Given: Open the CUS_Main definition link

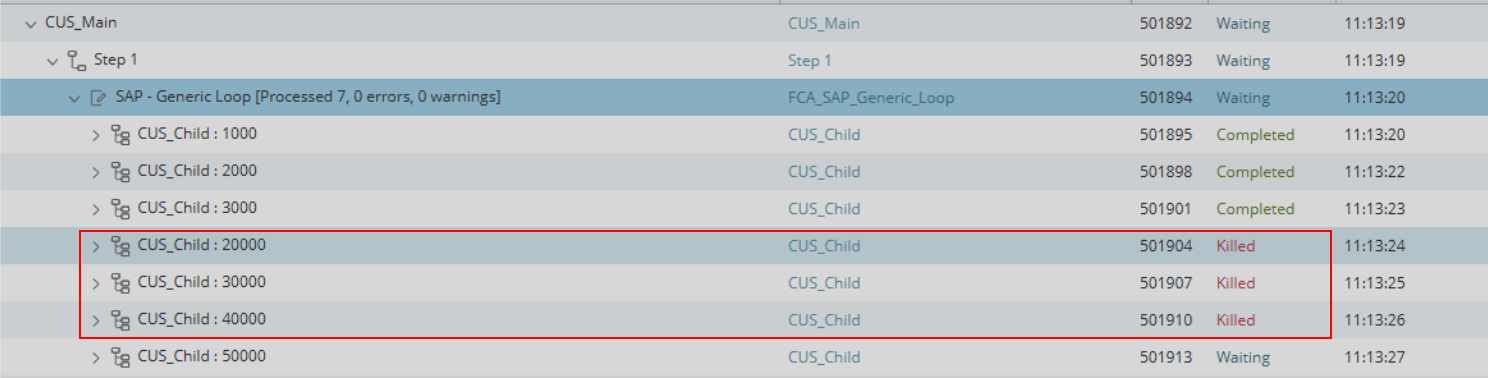Looking at the screenshot, I should 823,24.
